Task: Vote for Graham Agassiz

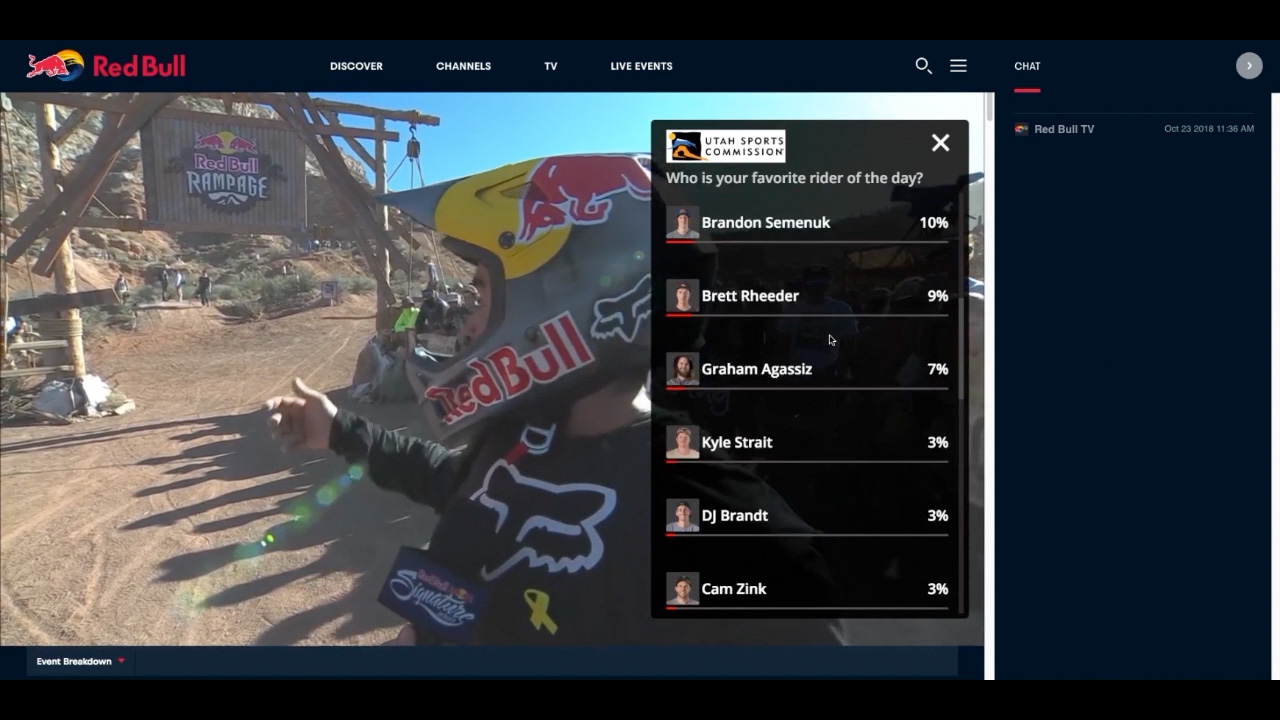Action: (x=807, y=370)
